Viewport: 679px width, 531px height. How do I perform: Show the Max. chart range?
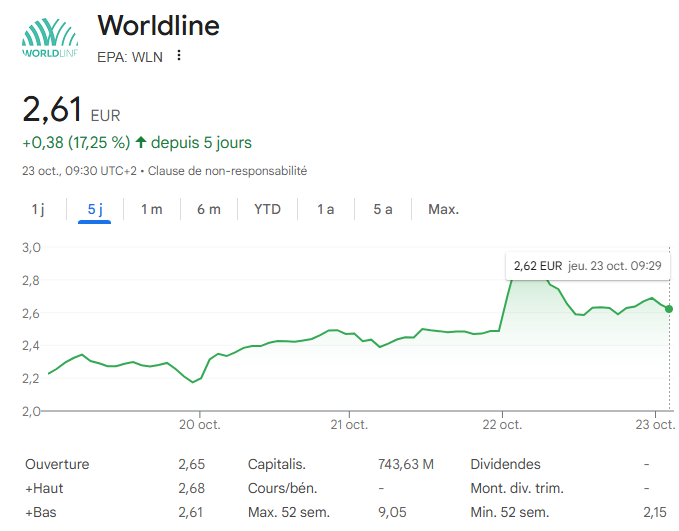(443, 209)
